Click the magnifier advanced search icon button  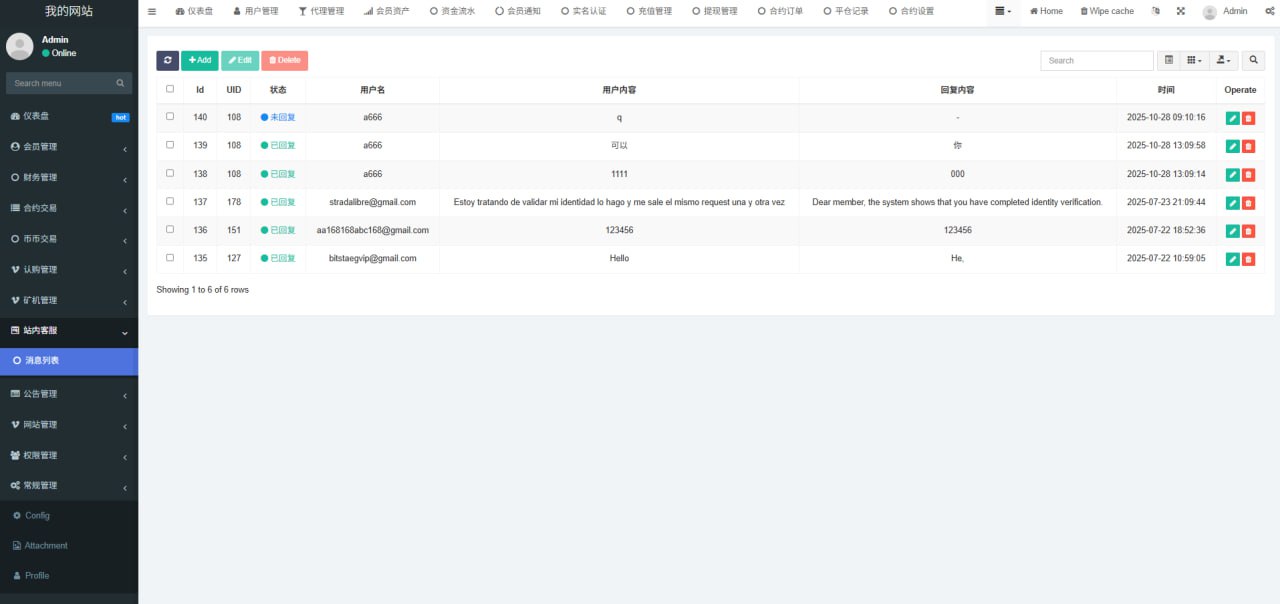pos(1254,60)
